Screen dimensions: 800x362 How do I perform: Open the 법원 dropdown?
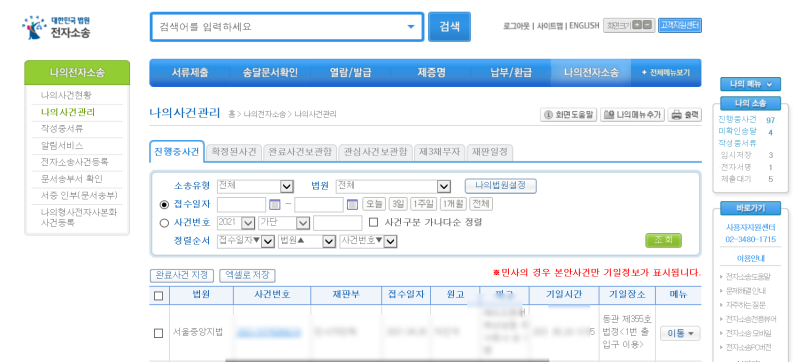(393, 186)
